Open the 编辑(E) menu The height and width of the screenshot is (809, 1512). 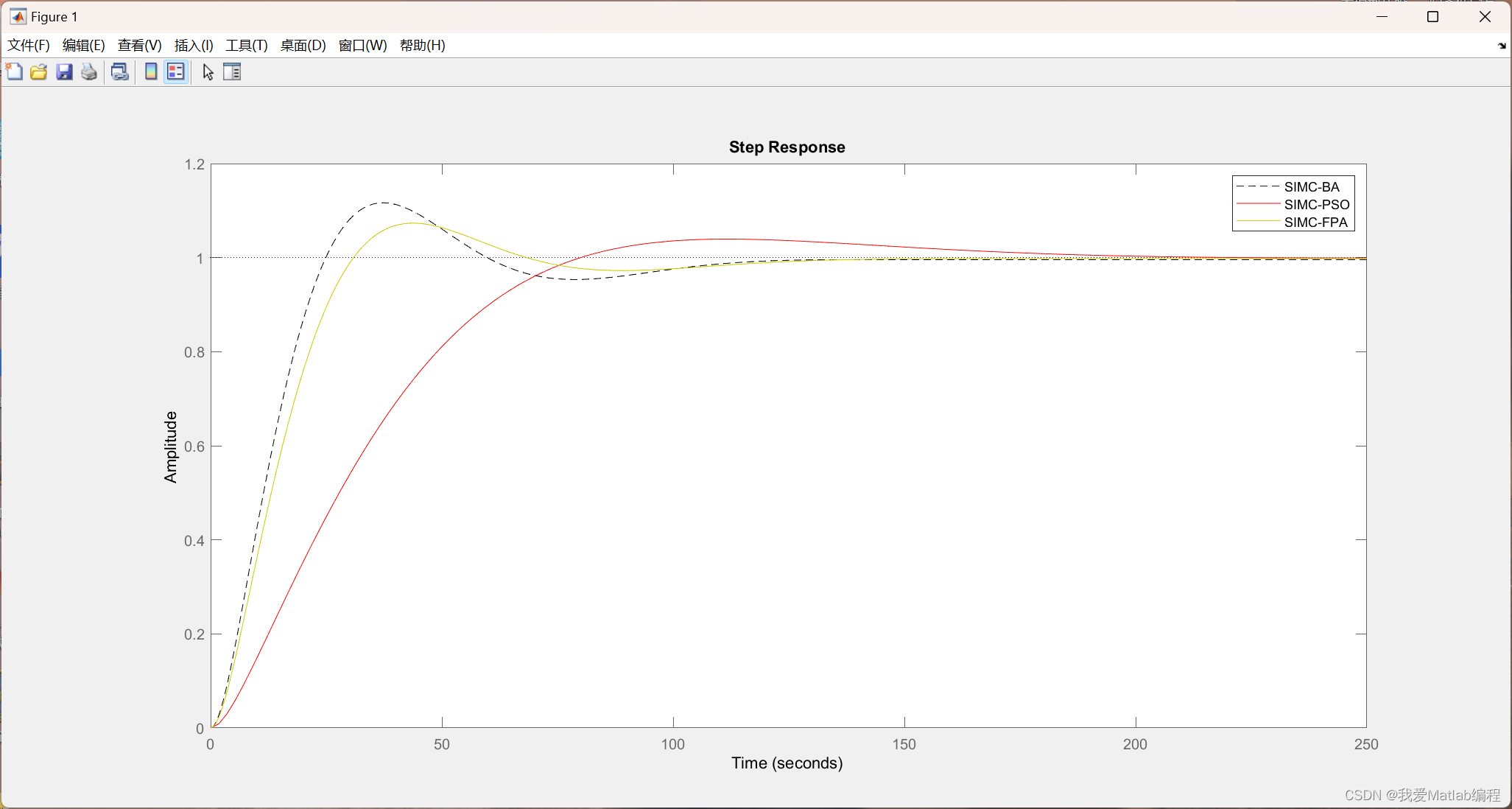click(84, 46)
